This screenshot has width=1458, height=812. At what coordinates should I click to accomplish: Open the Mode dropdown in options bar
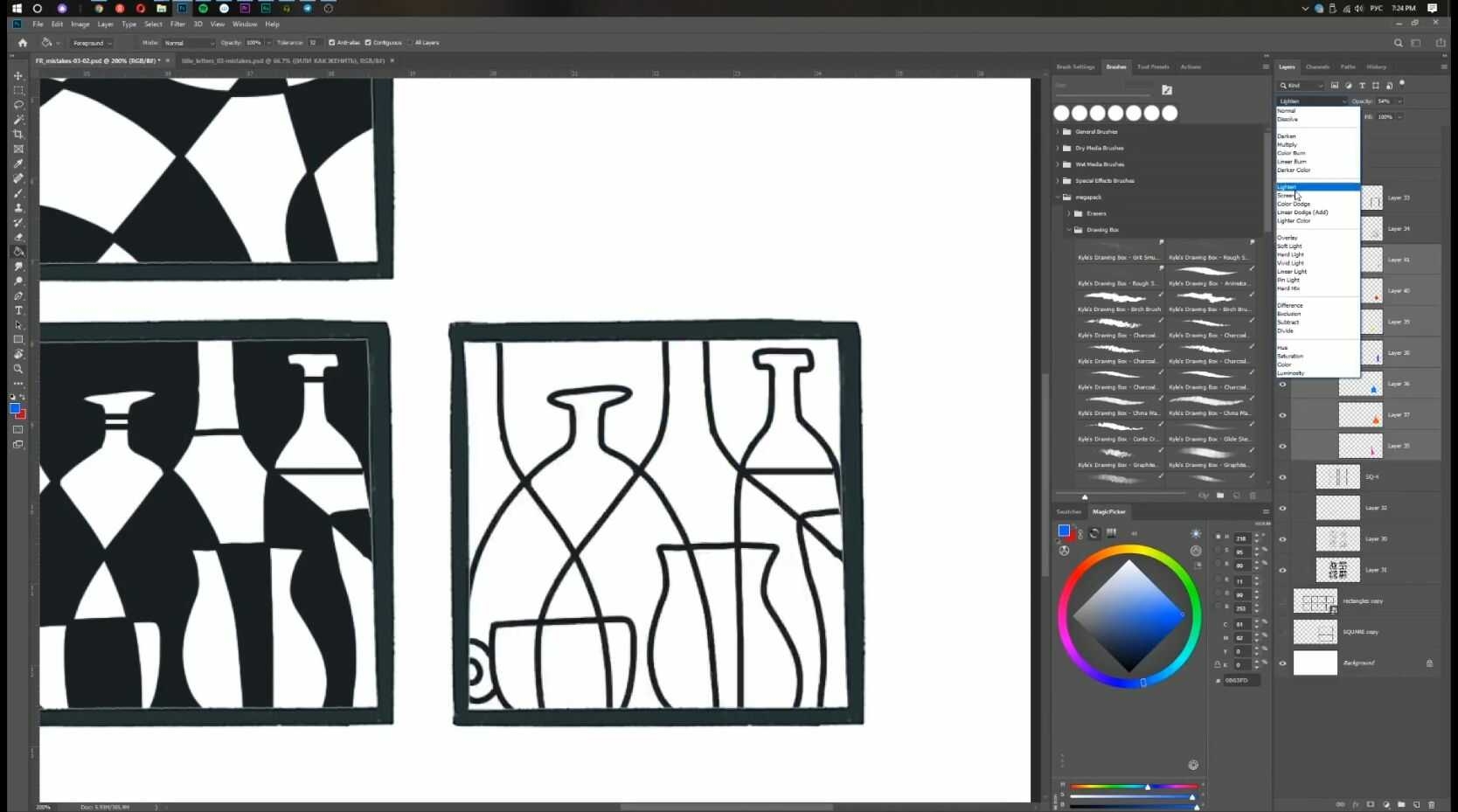click(189, 43)
